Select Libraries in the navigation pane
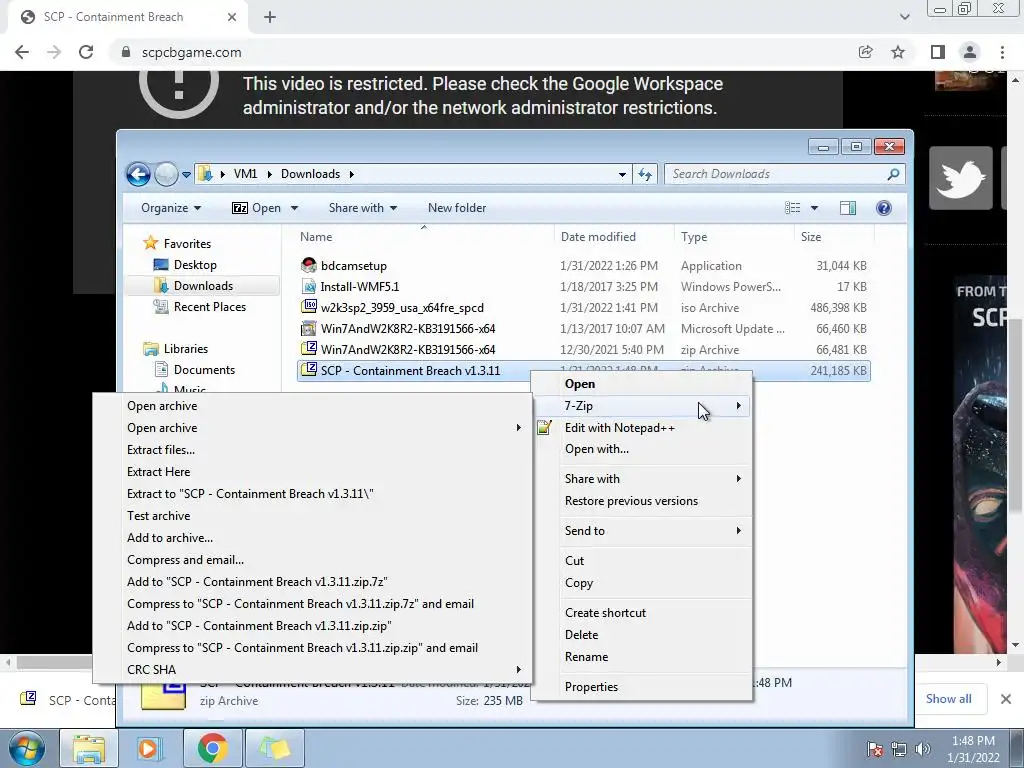The width and height of the screenshot is (1024, 768). (176, 349)
